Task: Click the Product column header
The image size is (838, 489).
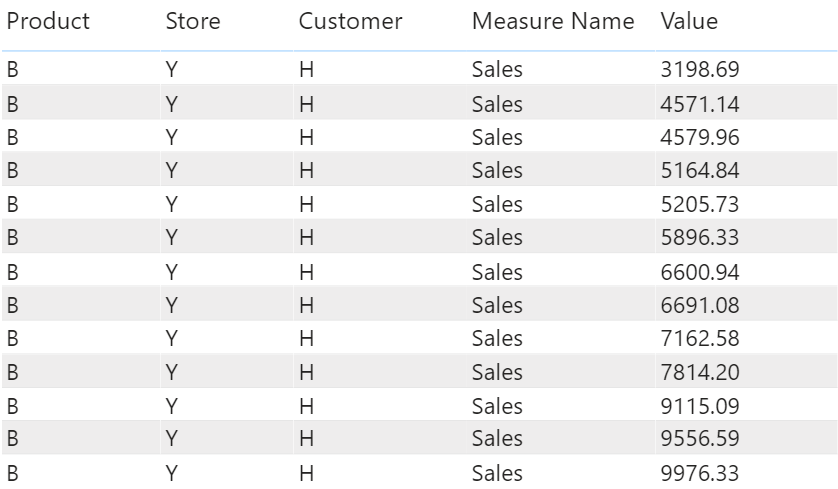Action: [48, 21]
